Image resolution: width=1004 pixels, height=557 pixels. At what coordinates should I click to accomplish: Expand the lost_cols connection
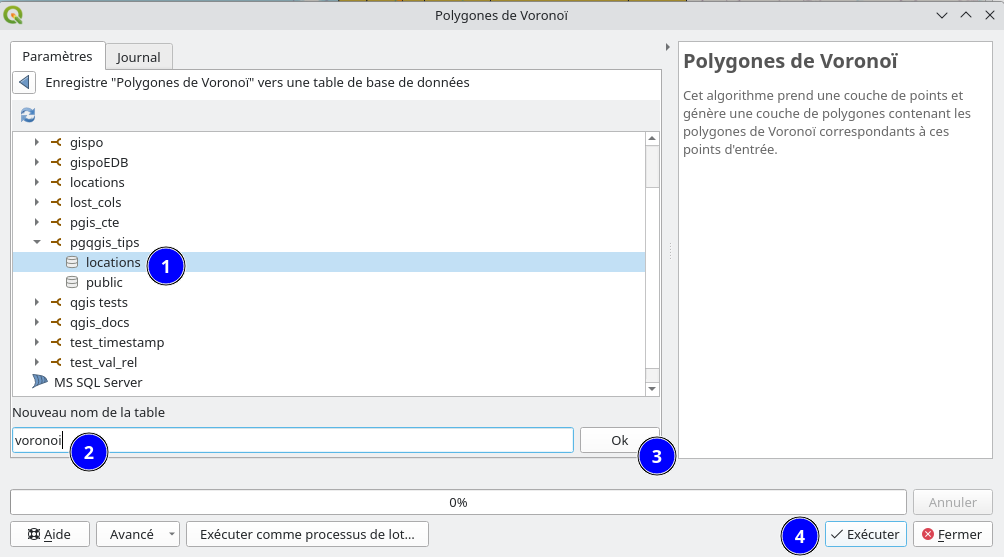click(36, 202)
